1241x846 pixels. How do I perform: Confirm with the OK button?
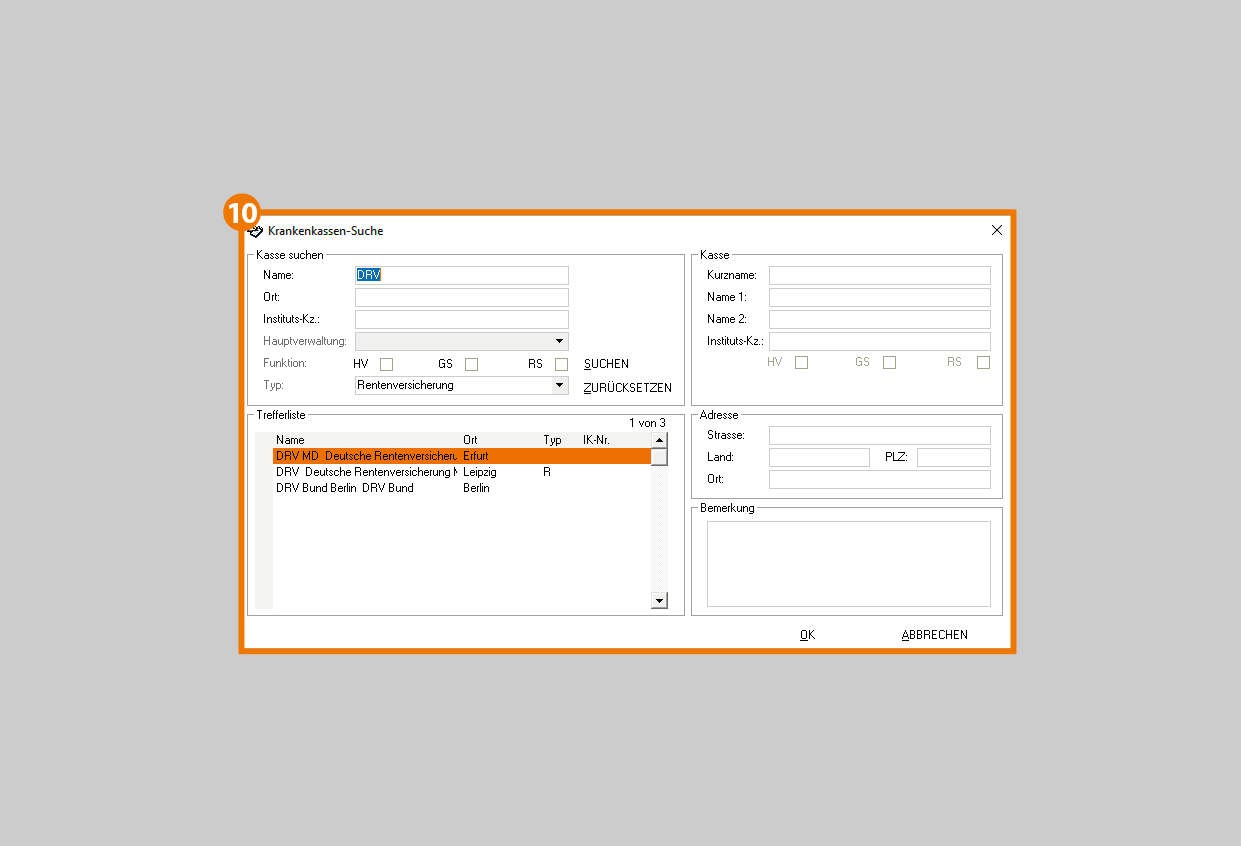pyautogui.click(x=807, y=635)
